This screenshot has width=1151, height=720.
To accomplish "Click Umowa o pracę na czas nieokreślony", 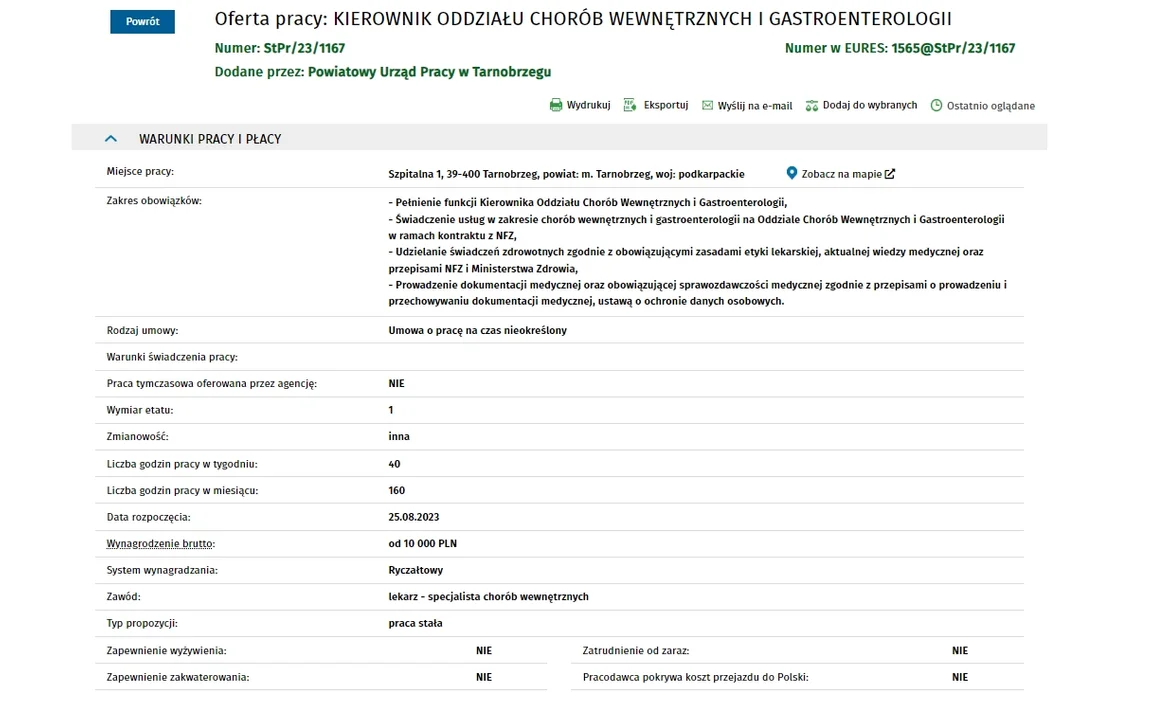I will [477, 330].
